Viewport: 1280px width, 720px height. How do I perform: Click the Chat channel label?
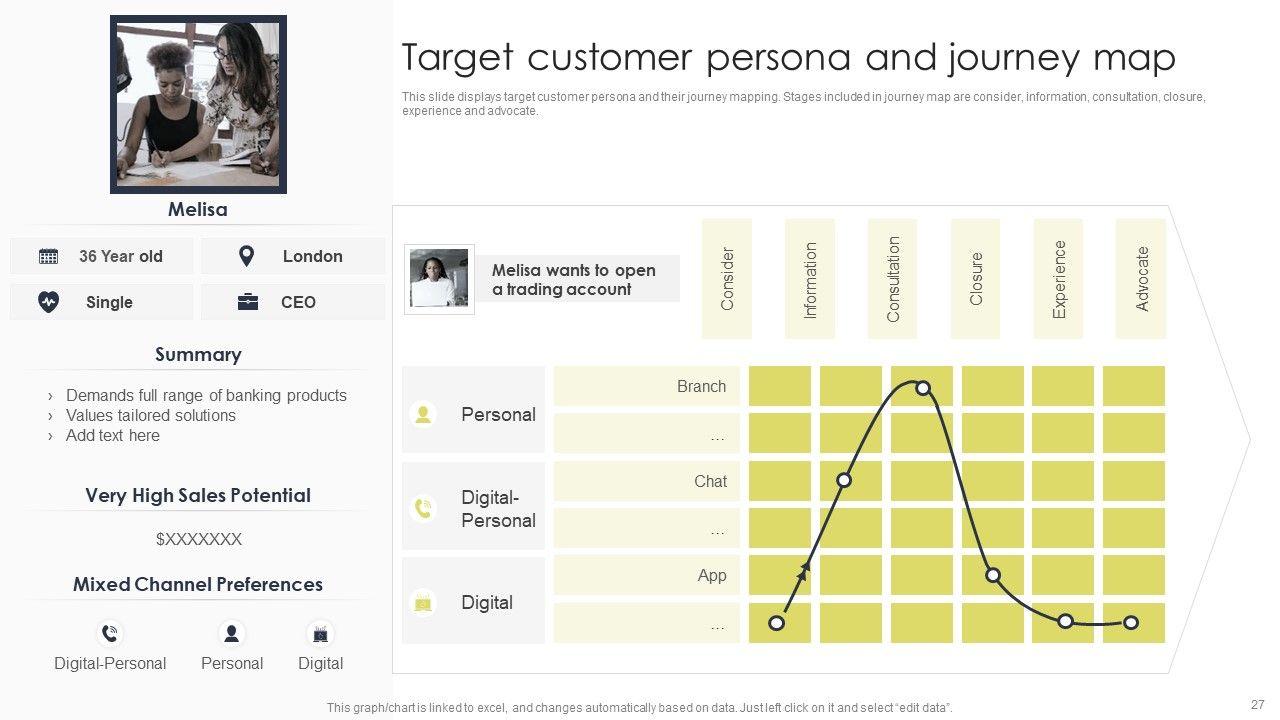pyautogui.click(x=710, y=481)
